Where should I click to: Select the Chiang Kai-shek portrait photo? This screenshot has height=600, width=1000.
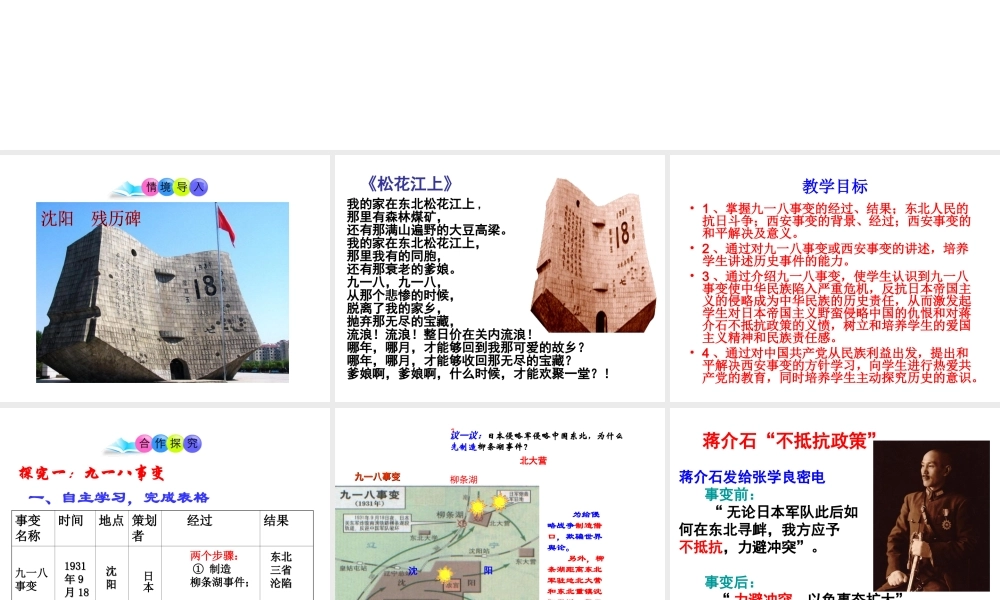point(934,515)
